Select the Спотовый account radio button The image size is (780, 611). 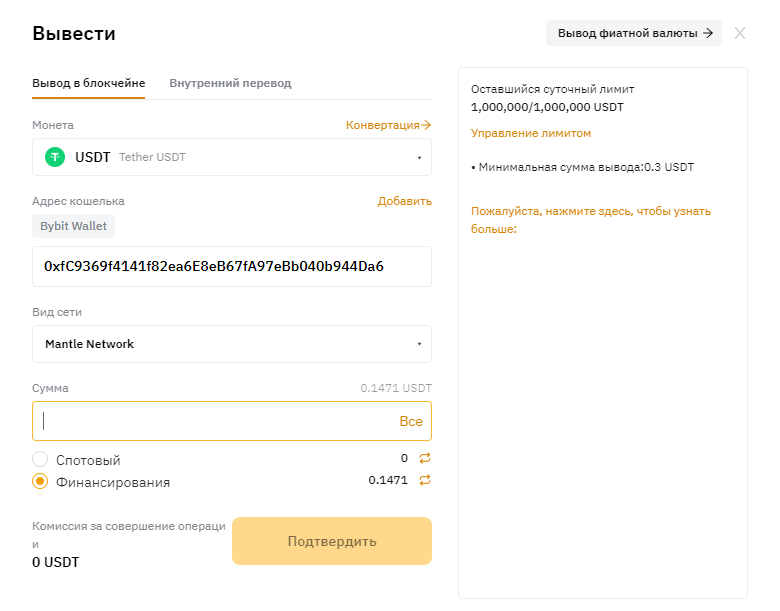point(40,459)
